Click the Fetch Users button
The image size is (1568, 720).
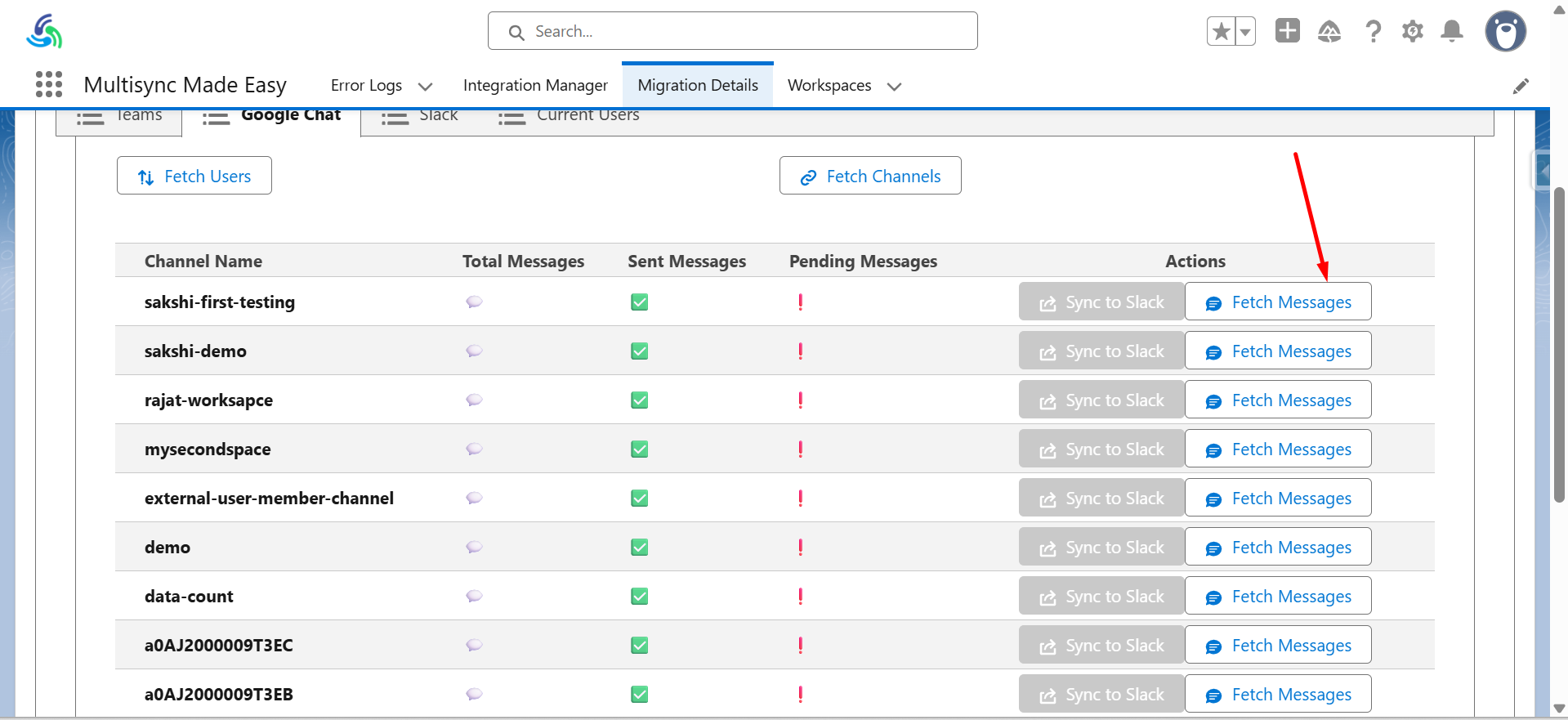tap(194, 176)
